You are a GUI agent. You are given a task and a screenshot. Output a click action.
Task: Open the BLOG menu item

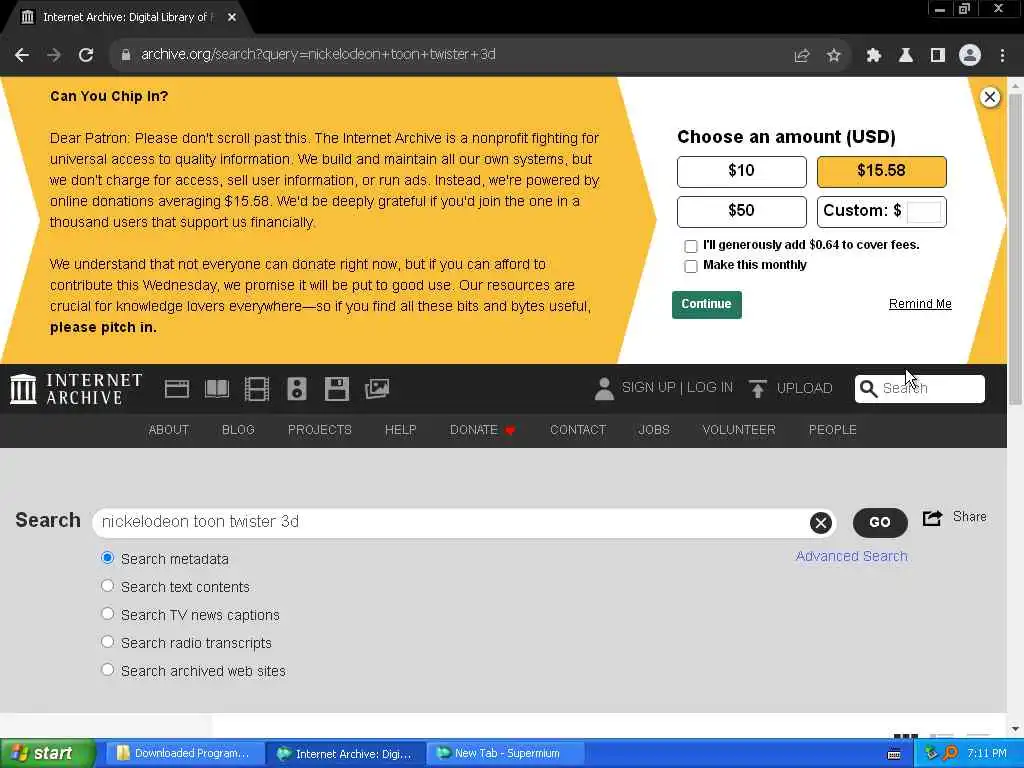tap(238, 430)
